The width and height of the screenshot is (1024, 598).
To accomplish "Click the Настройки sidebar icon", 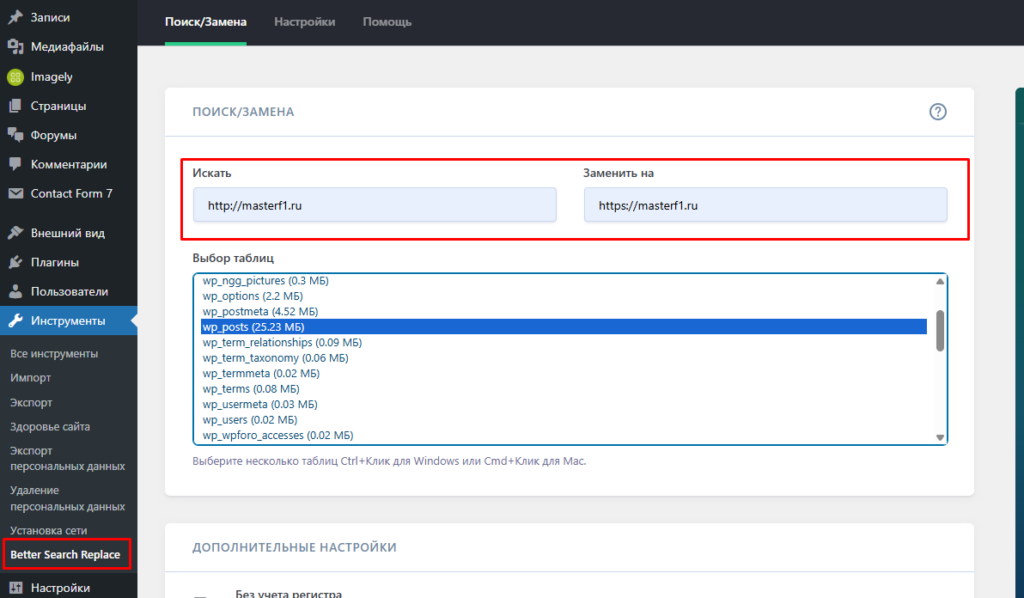I will (x=15, y=588).
